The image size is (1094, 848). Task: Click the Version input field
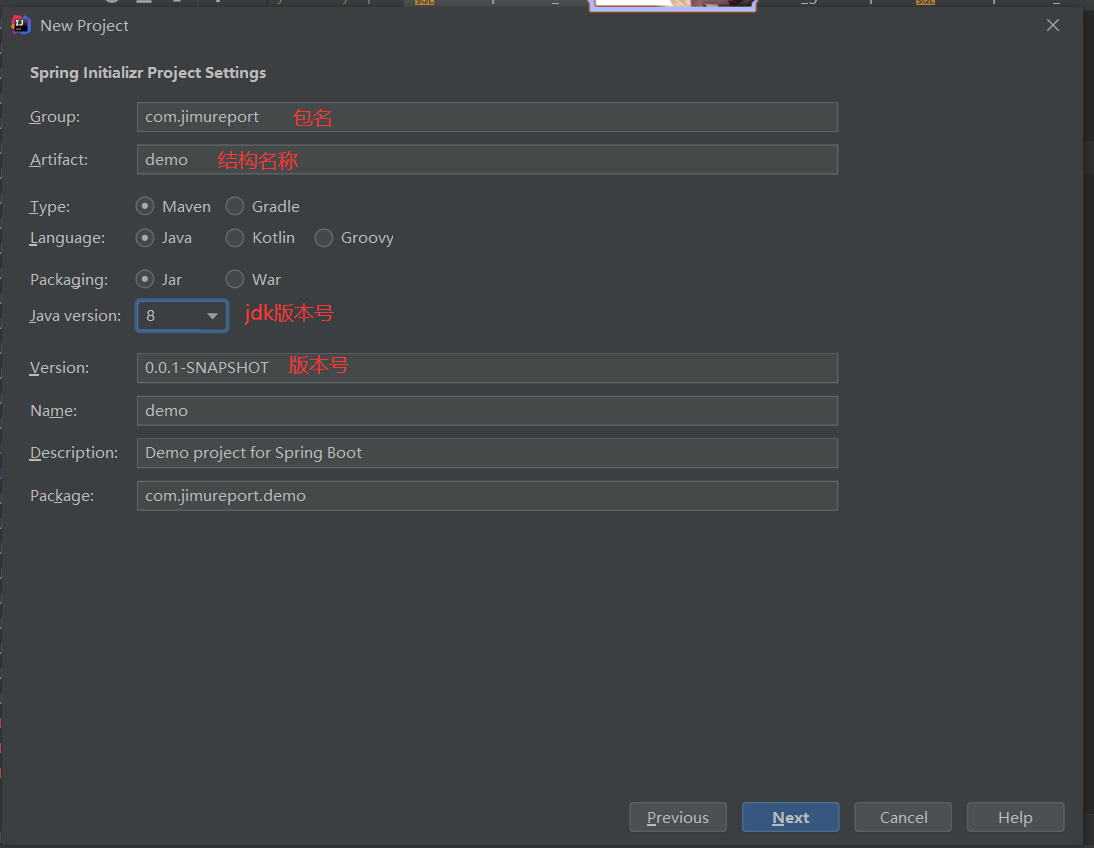coord(487,368)
